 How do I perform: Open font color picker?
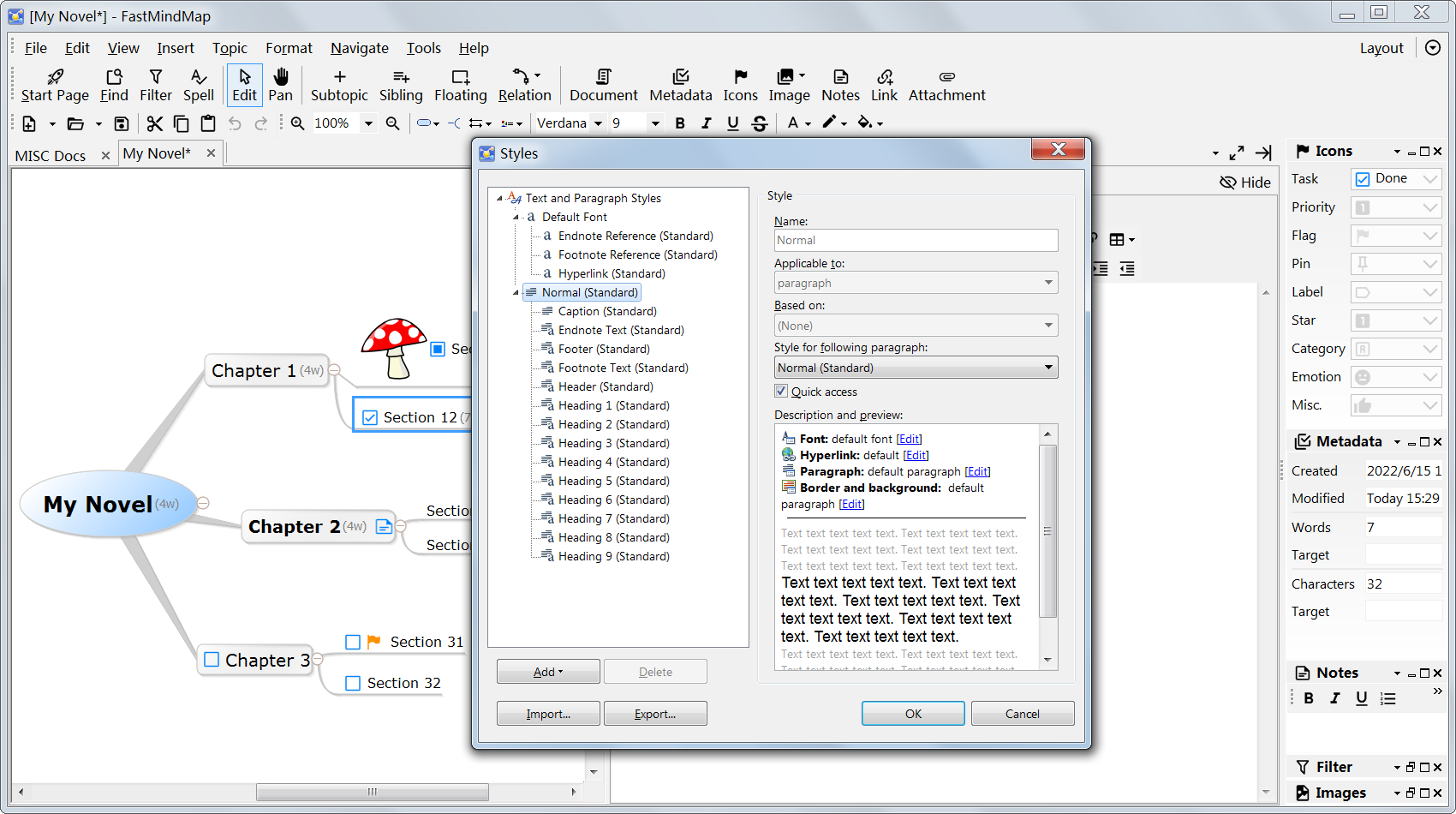point(798,123)
